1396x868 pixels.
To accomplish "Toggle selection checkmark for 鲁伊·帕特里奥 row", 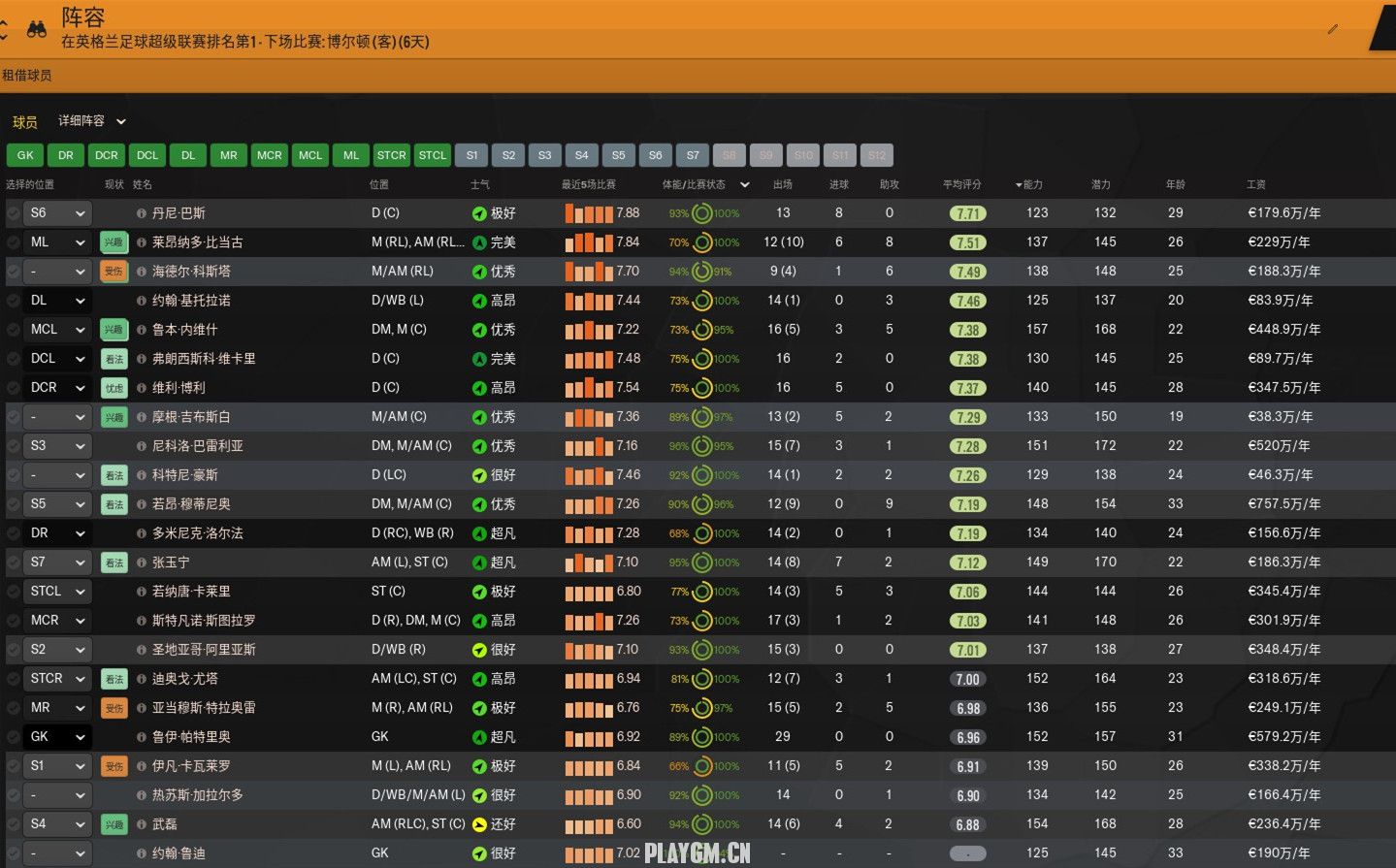I will 14,737.
